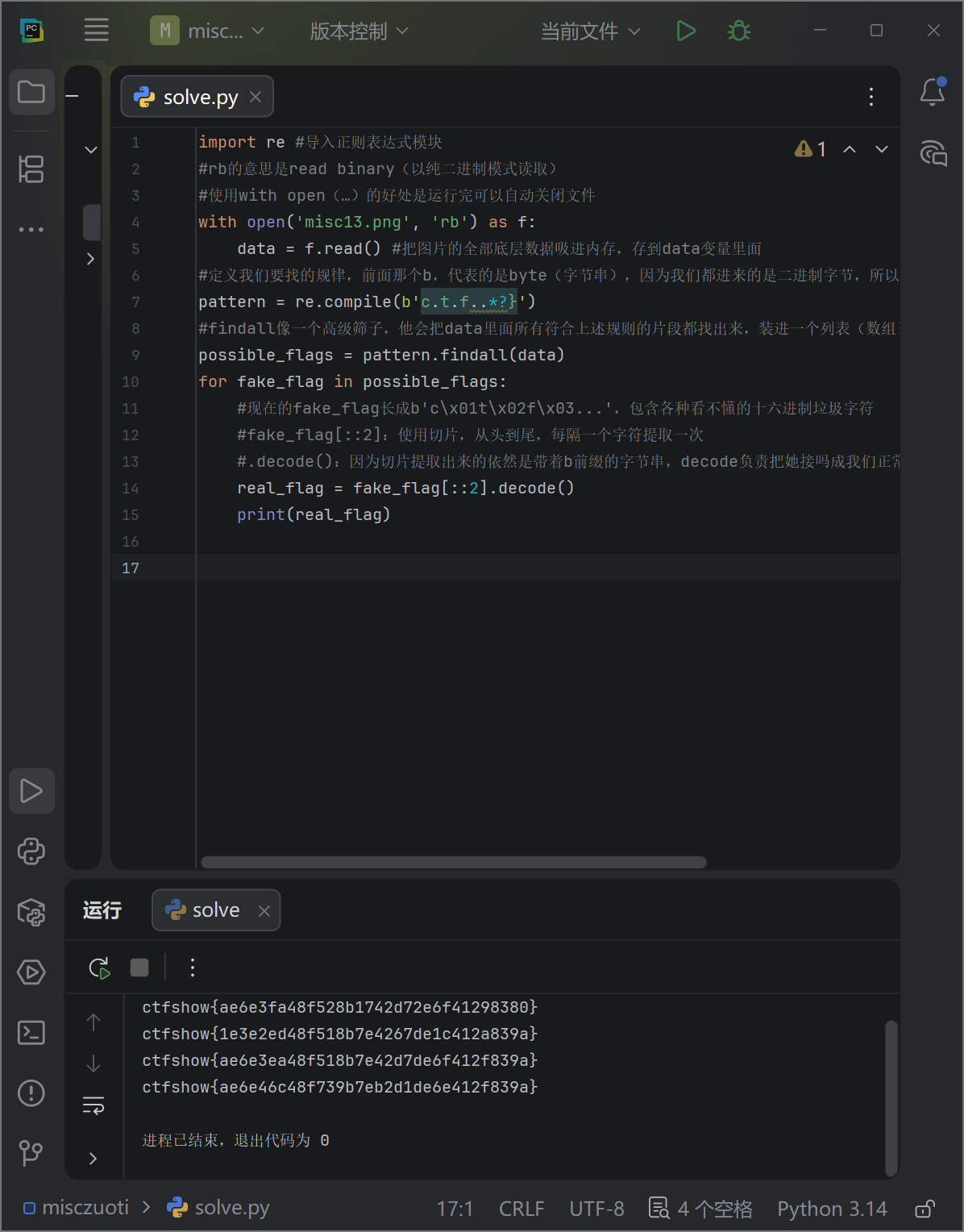Screen dimensions: 964x1232
Task: Open the Terminal tool window
Action: pos(31,1032)
